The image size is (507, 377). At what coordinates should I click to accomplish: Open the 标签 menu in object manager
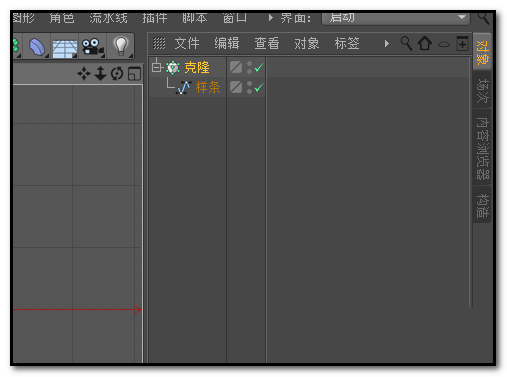coord(347,43)
